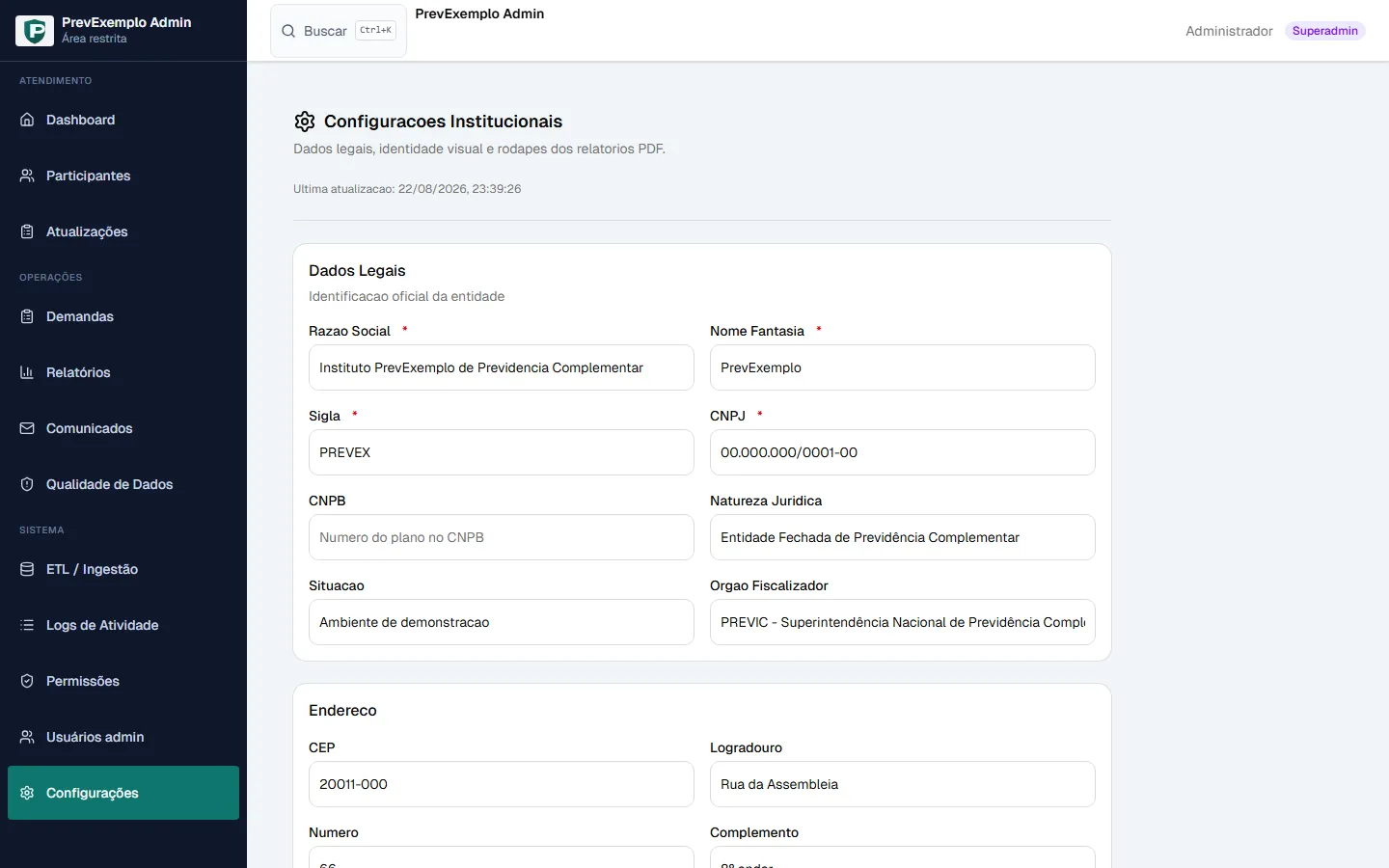Open Logs de Atividade
The width and height of the screenshot is (1389, 868).
[123, 625]
